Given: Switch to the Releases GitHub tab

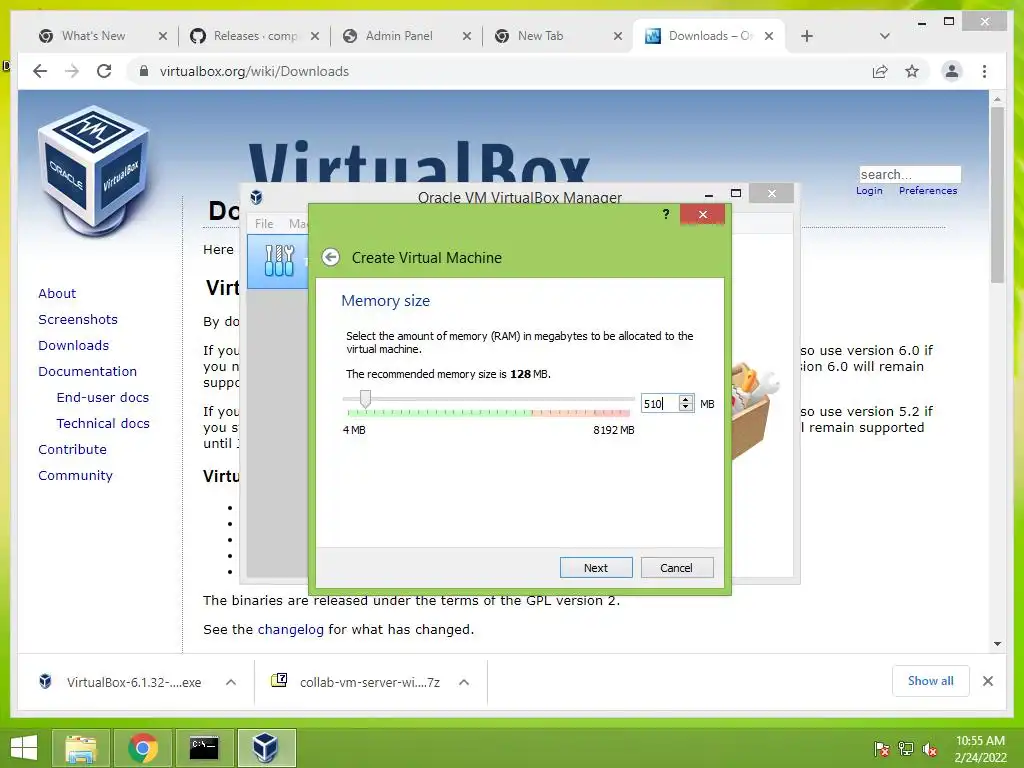Looking at the screenshot, I should [255, 36].
